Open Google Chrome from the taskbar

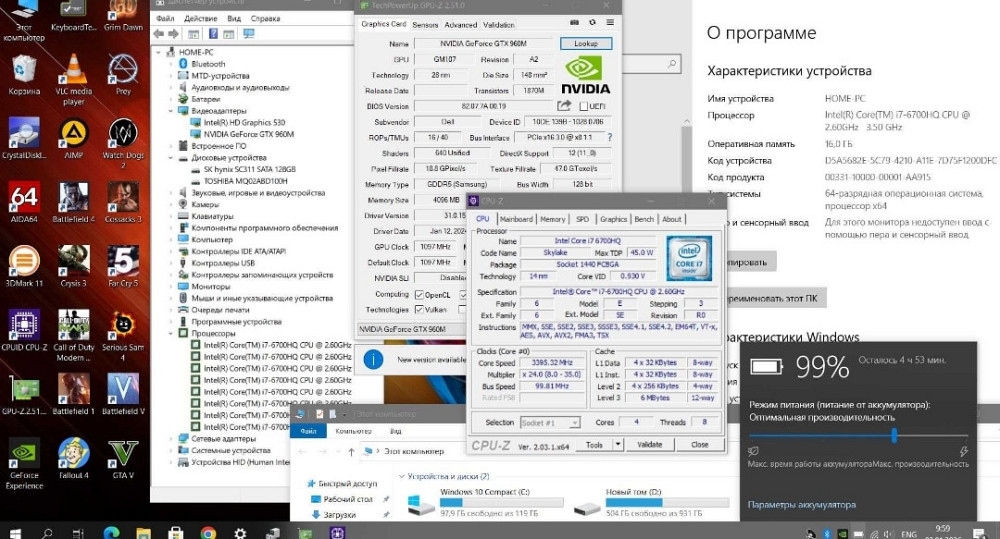point(208,533)
